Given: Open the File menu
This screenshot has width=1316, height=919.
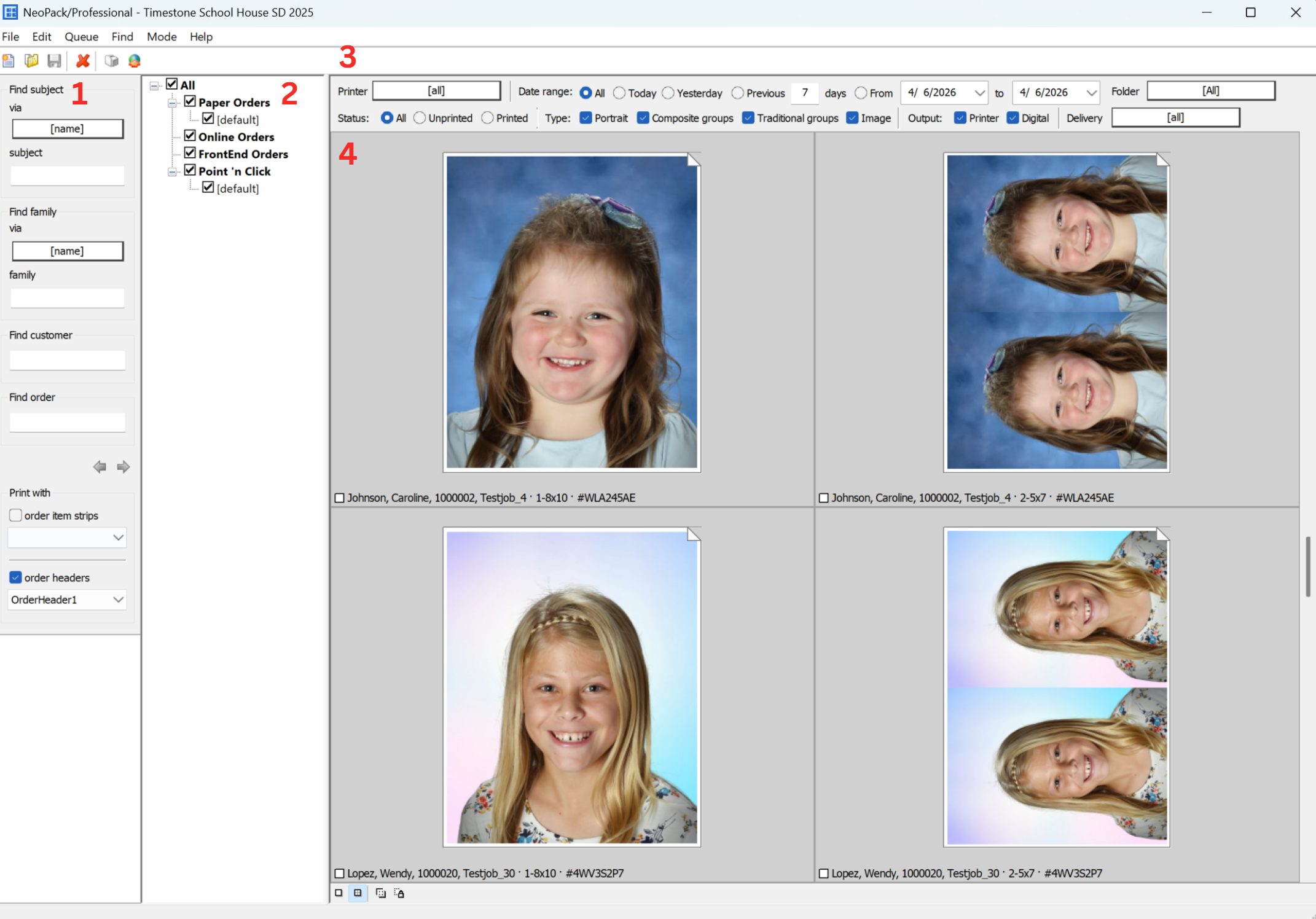Looking at the screenshot, I should click(10, 37).
